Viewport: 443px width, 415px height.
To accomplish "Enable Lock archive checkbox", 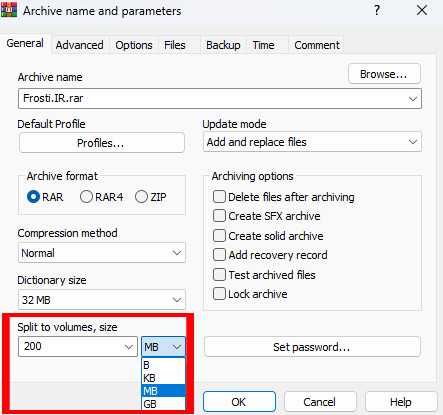I will pos(219,294).
